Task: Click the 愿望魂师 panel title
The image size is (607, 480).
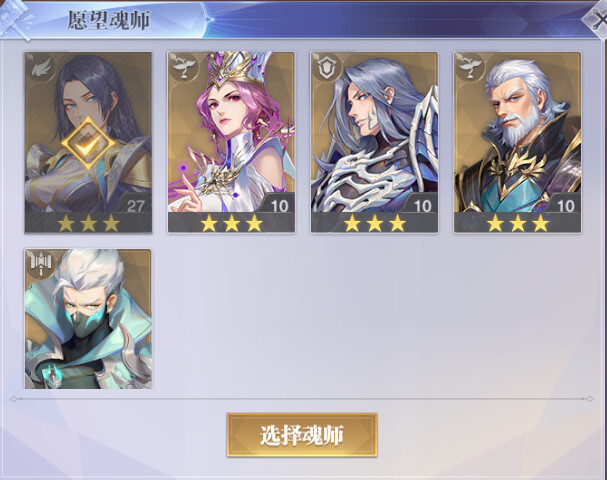Action: tap(108, 20)
